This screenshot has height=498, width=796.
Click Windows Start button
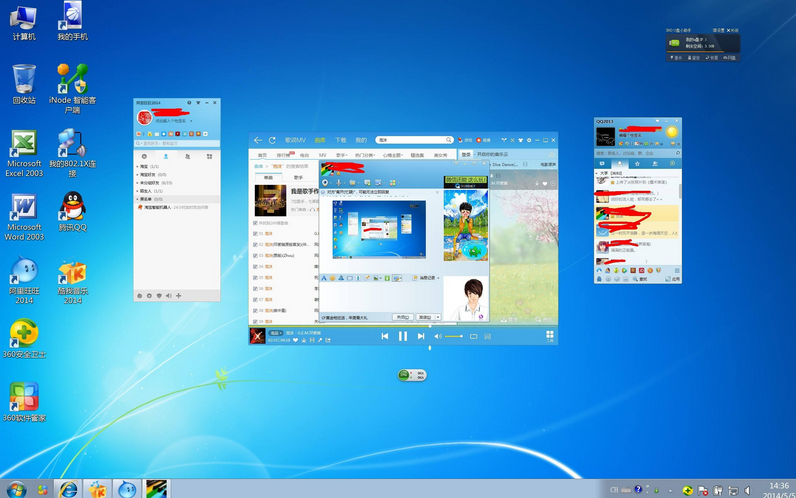(16, 489)
